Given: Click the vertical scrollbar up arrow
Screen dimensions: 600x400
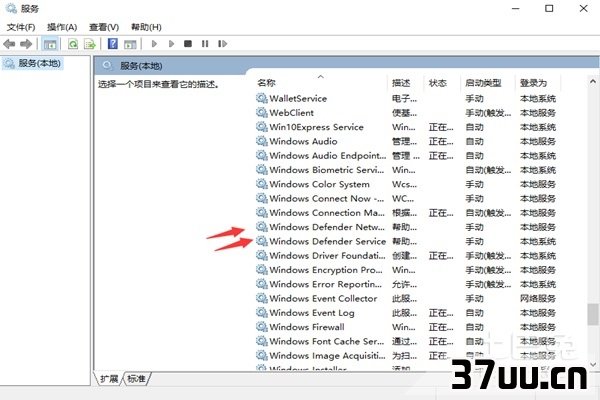Looking at the screenshot, I should [593, 81].
